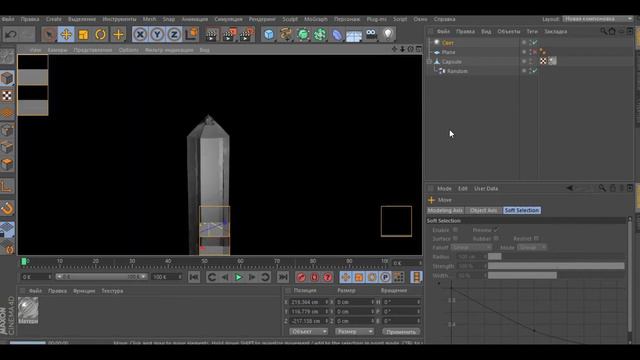Toggle the Preview checkbox
The width and height of the screenshot is (640, 360).
496,230
